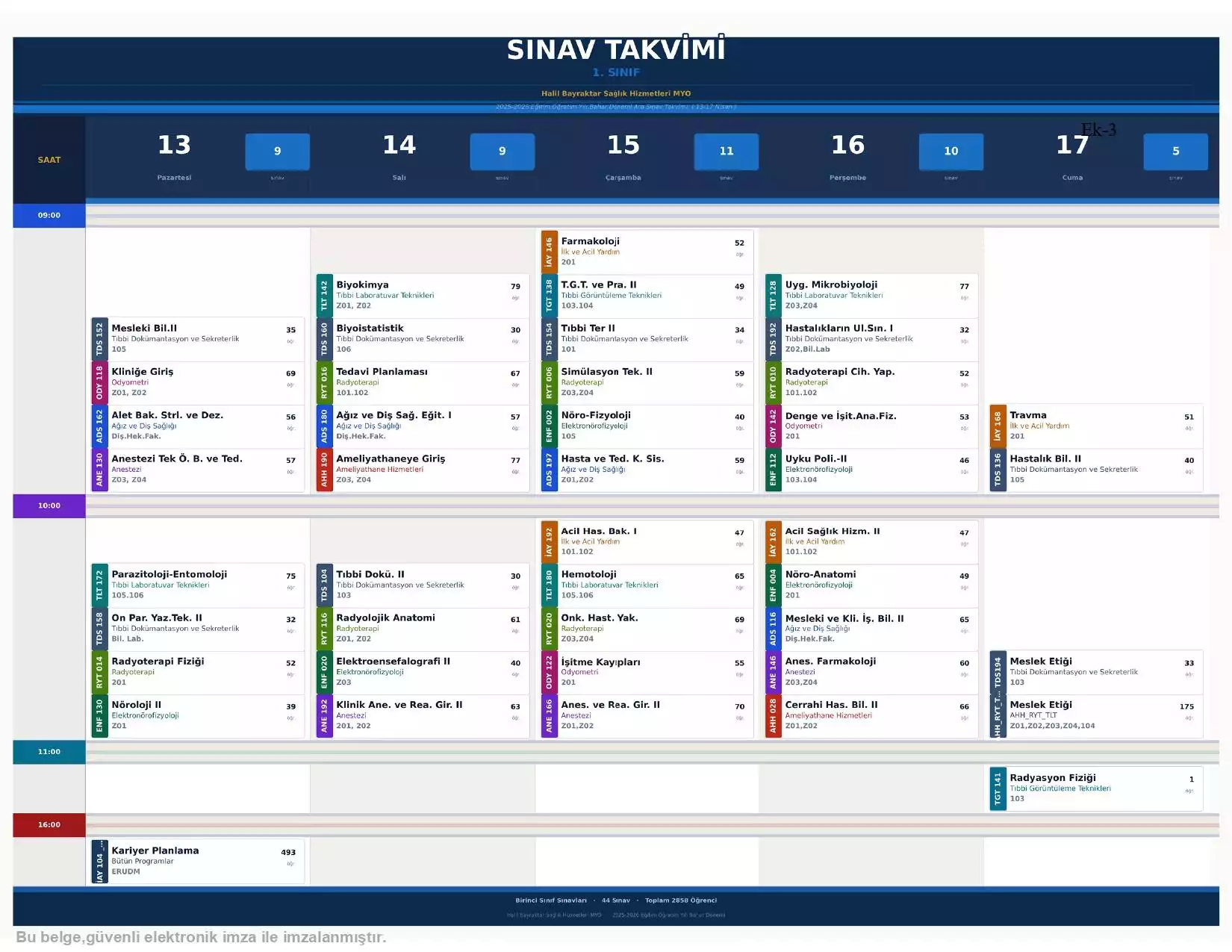1232x952 pixels.
Task: Select the Çarşamba badge showing 11 exams
Action: point(726,152)
